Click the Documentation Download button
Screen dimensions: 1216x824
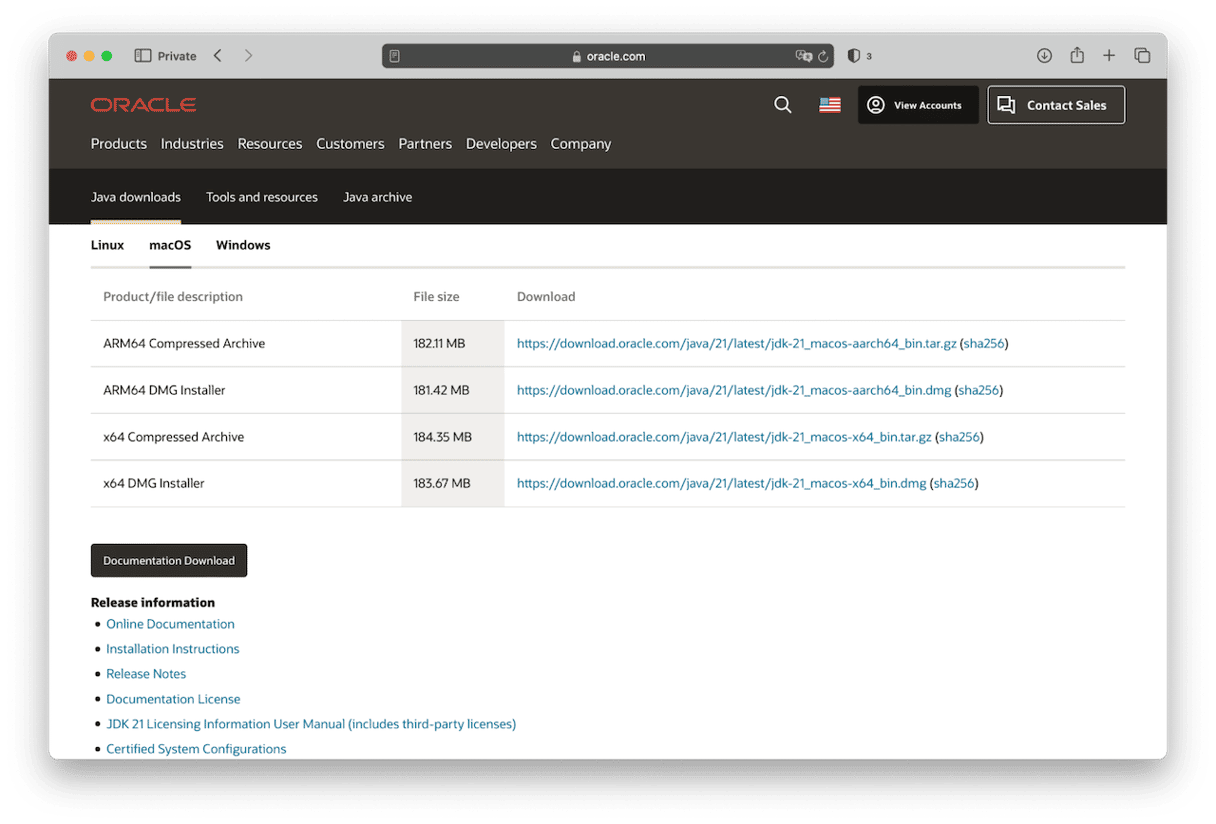(x=168, y=560)
